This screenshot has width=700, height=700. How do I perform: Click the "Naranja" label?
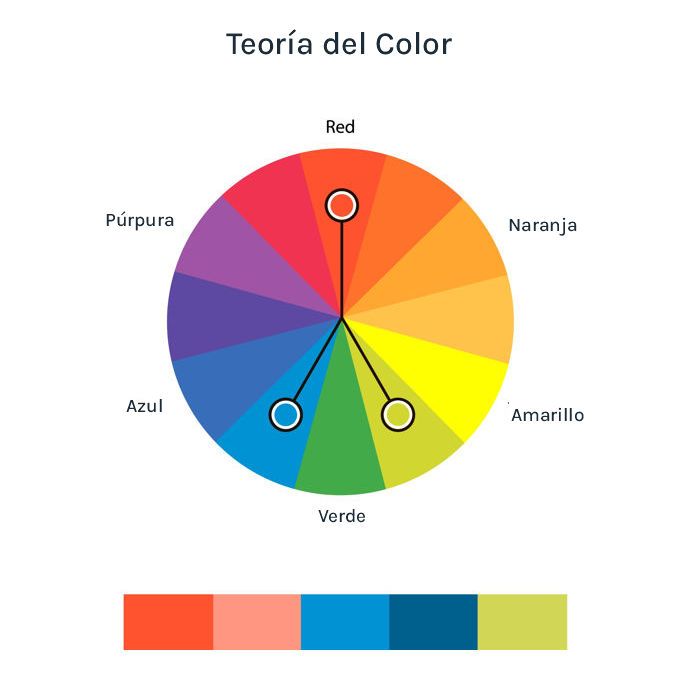tap(543, 225)
